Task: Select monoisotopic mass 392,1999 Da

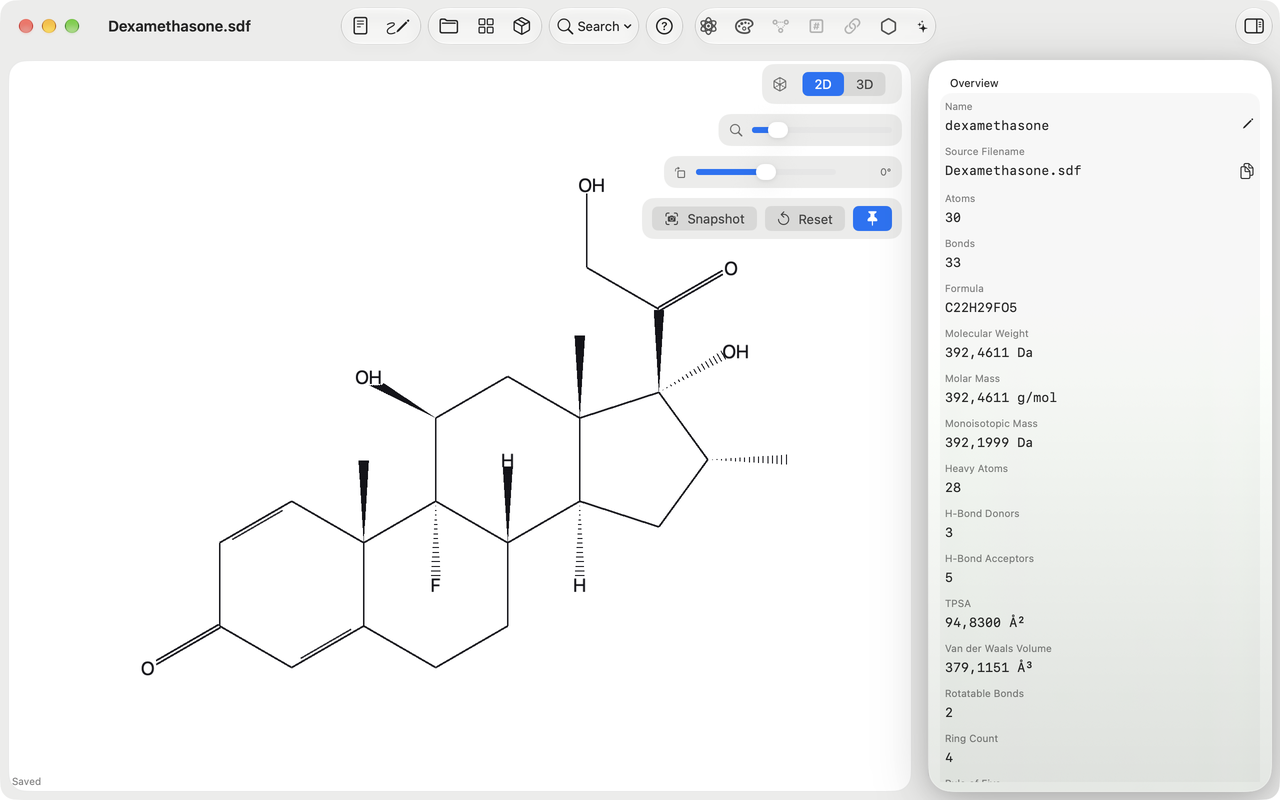Action: point(989,442)
